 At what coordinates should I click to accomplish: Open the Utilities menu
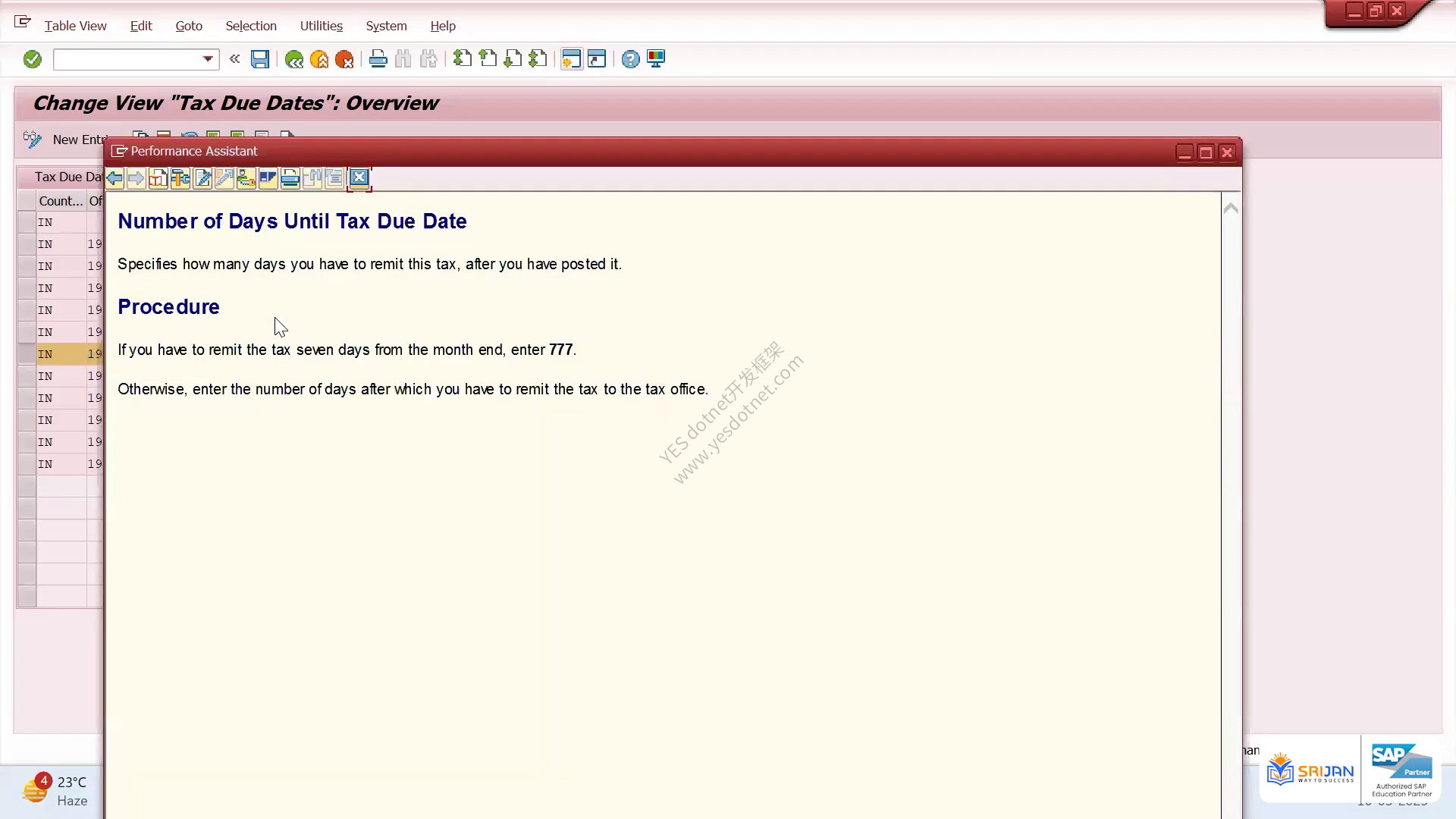[321, 26]
